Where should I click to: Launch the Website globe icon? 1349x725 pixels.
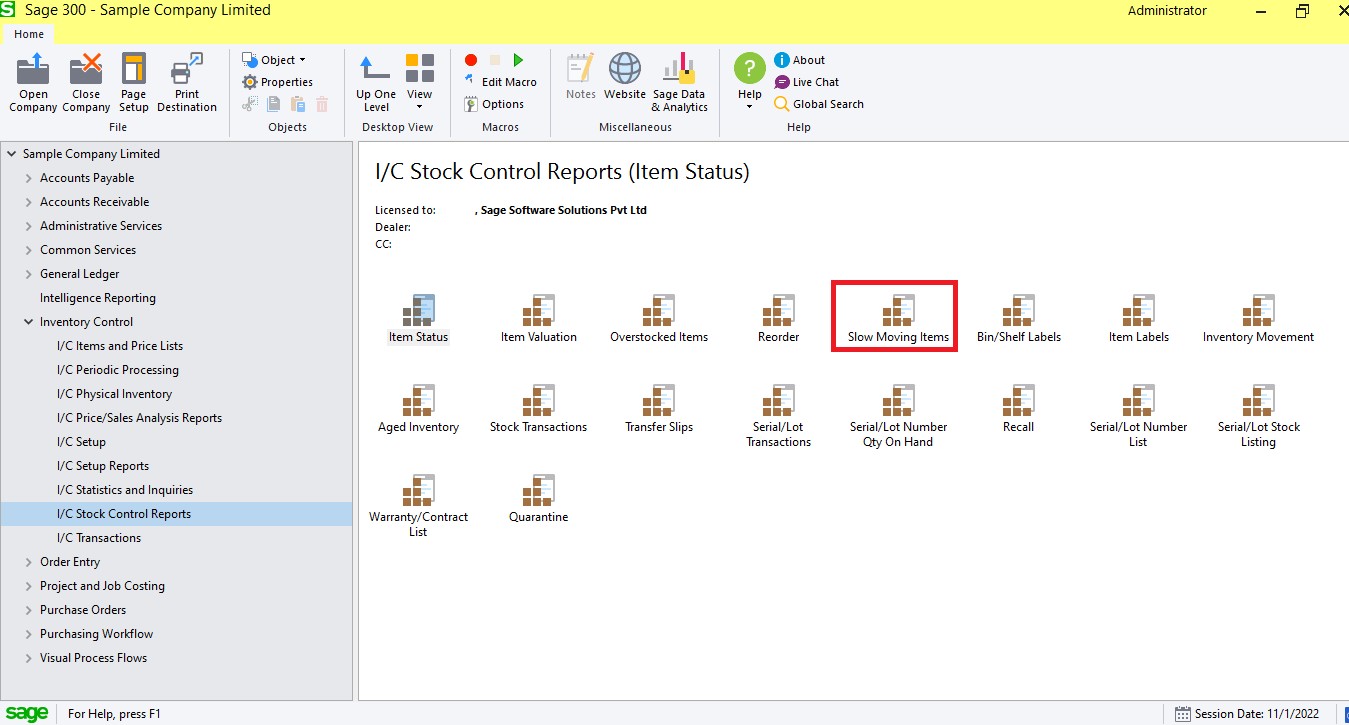(x=625, y=77)
